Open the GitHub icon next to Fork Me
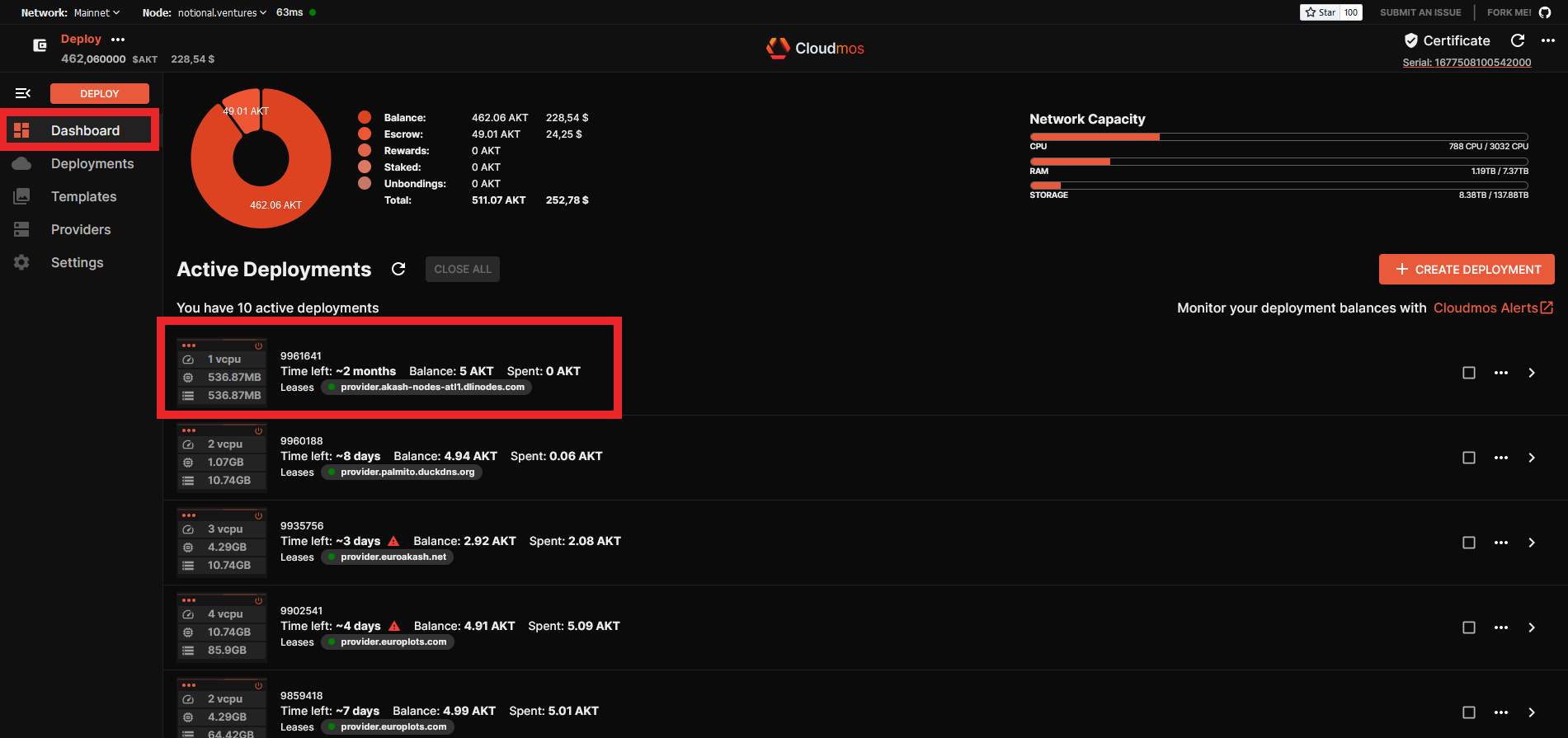This screenshot has height=738, width=1568. [1545, 12]
